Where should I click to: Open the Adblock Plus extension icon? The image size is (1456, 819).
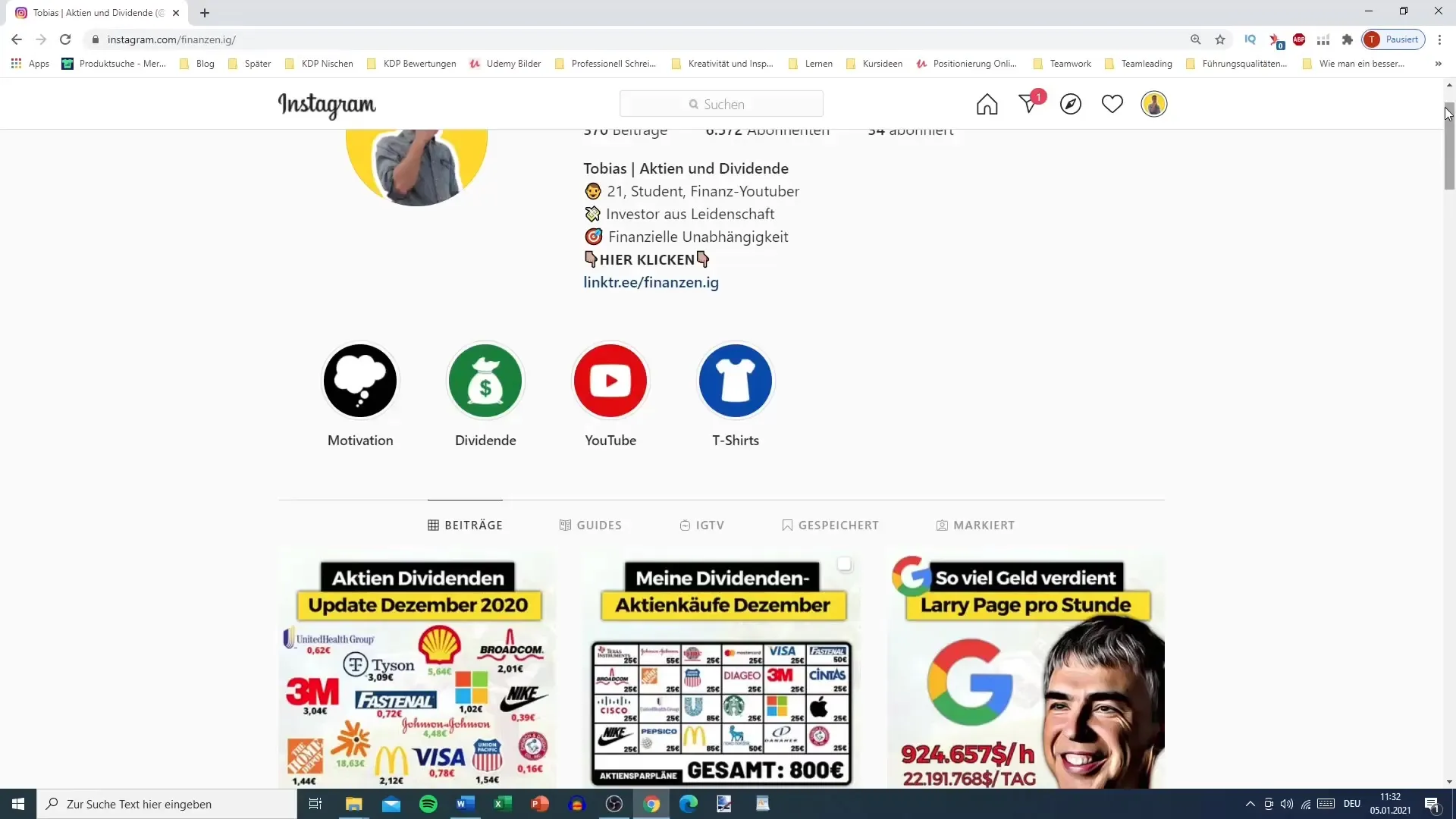[1299, 39]
